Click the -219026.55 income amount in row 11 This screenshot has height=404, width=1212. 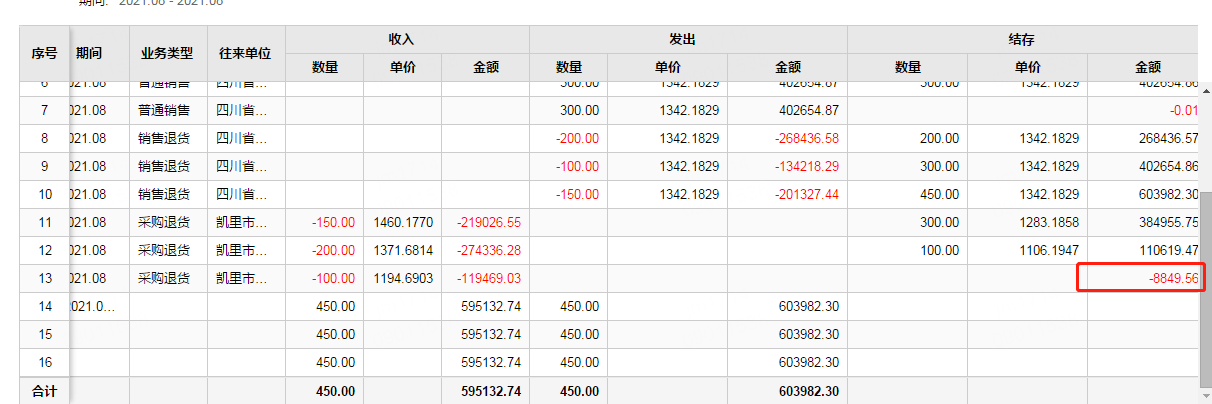[489, 222]
